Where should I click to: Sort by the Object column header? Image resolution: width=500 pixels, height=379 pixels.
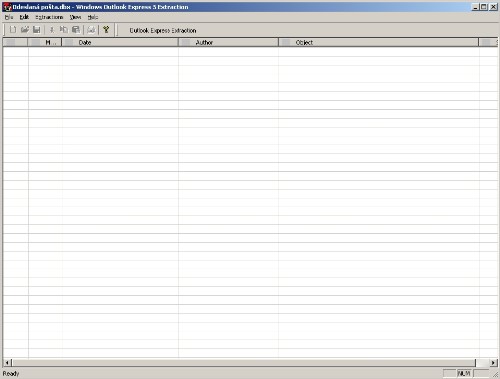pos(378,42)
